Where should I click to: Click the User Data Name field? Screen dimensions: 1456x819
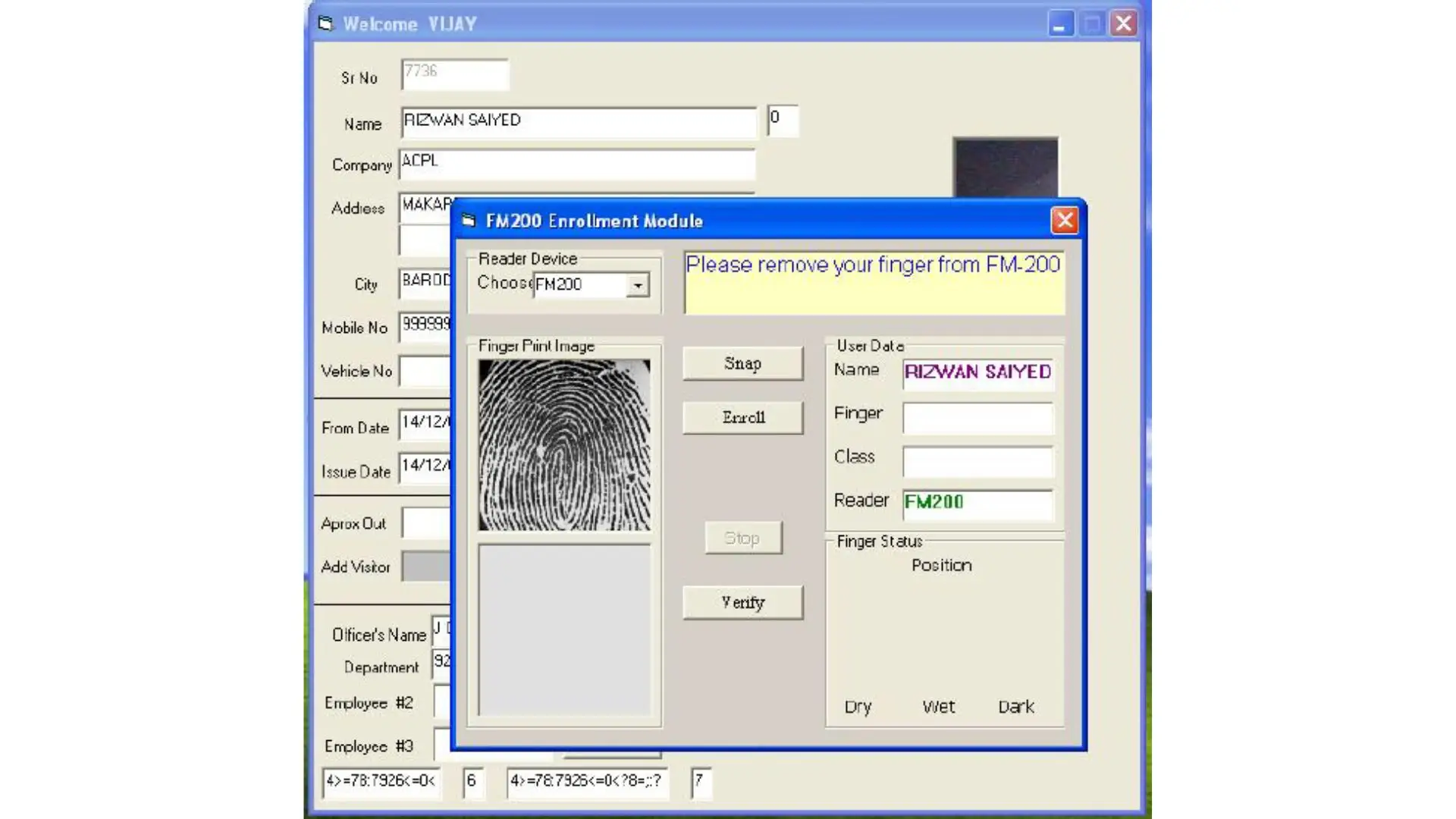coord(977,373)
